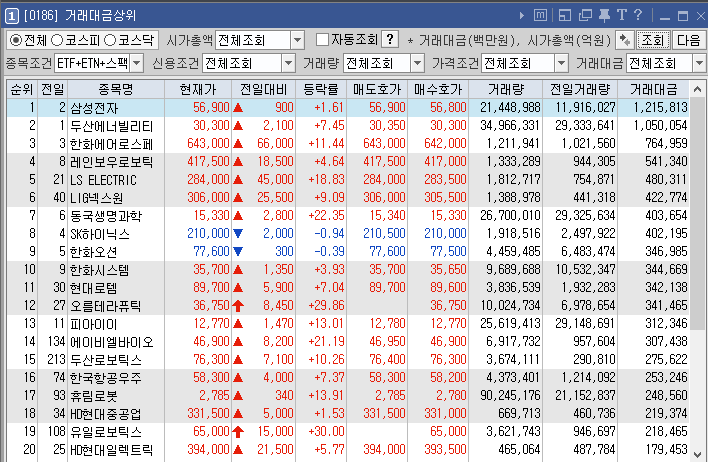Maximize the 거래대금상위 window
This screenshot has width=708, height=462.
point(683,17)
